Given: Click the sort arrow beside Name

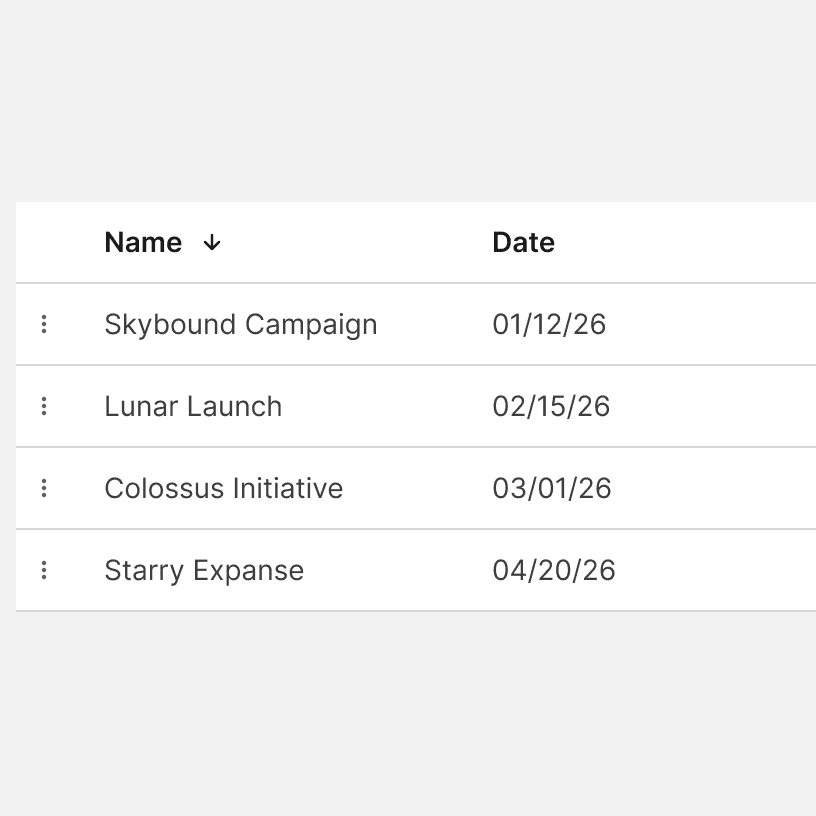Looking at the screenshot, I should [211, 242].
